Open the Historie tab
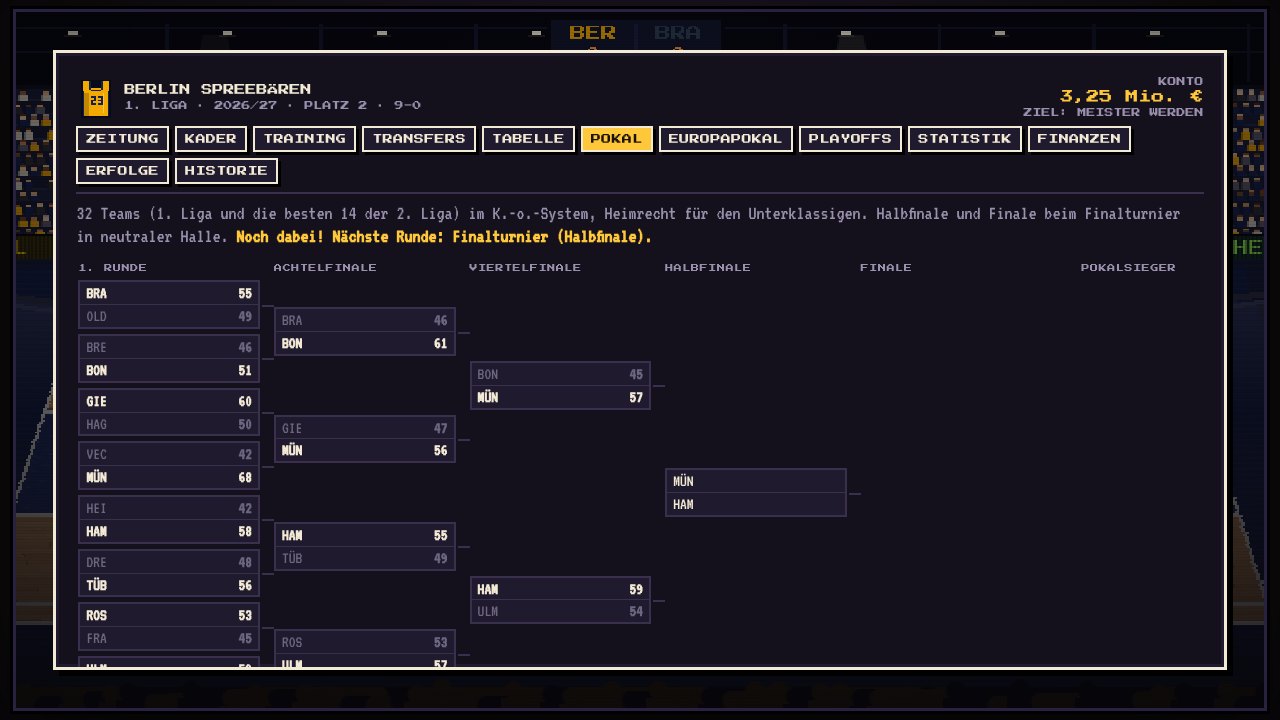This screenshot has width=1280, height=720. point(226,171)
